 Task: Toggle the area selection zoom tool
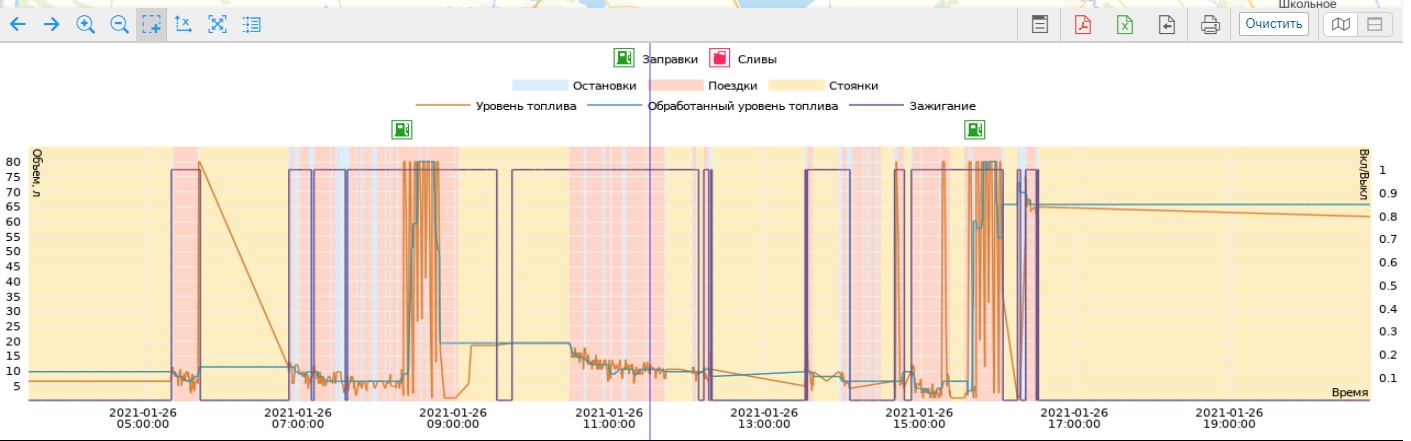pyautogui.click(x=151, y=25)
